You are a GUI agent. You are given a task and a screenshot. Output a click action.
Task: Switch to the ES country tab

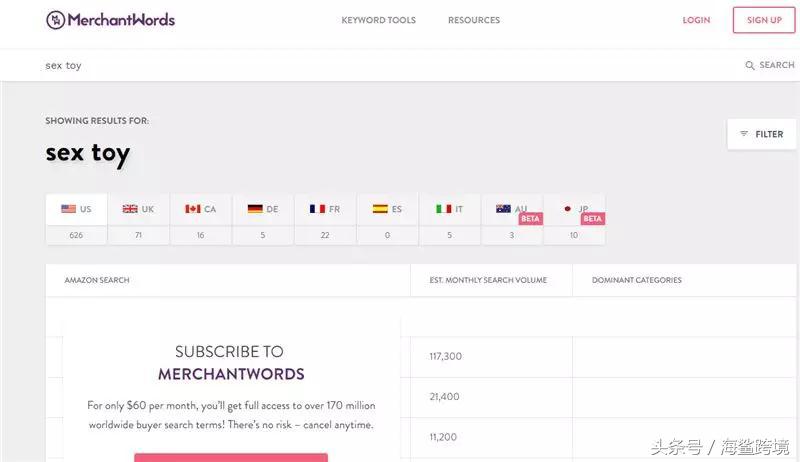pyautogui.click(x=387, y=209)
